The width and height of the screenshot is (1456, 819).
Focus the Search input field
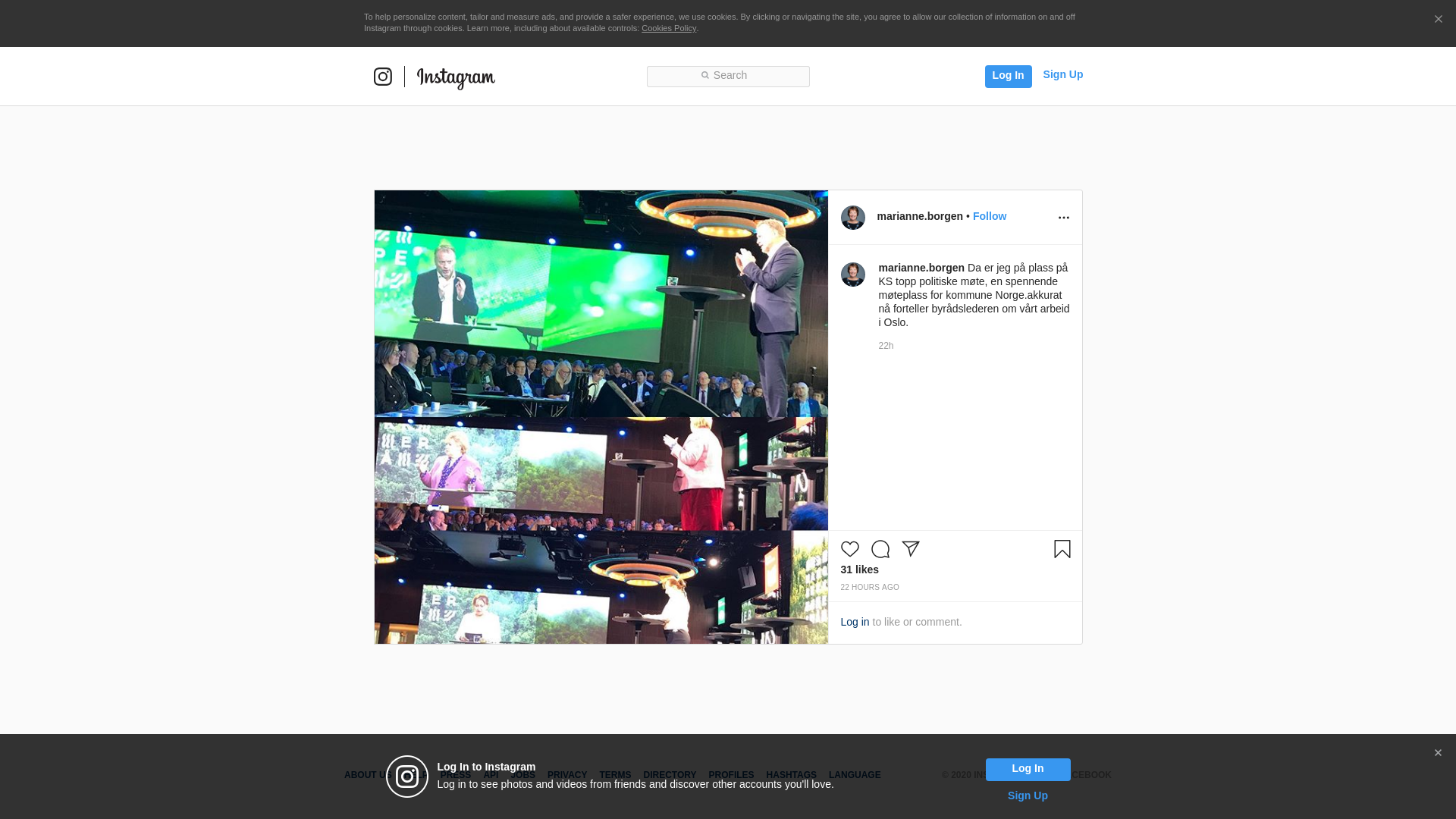[728, 77]
